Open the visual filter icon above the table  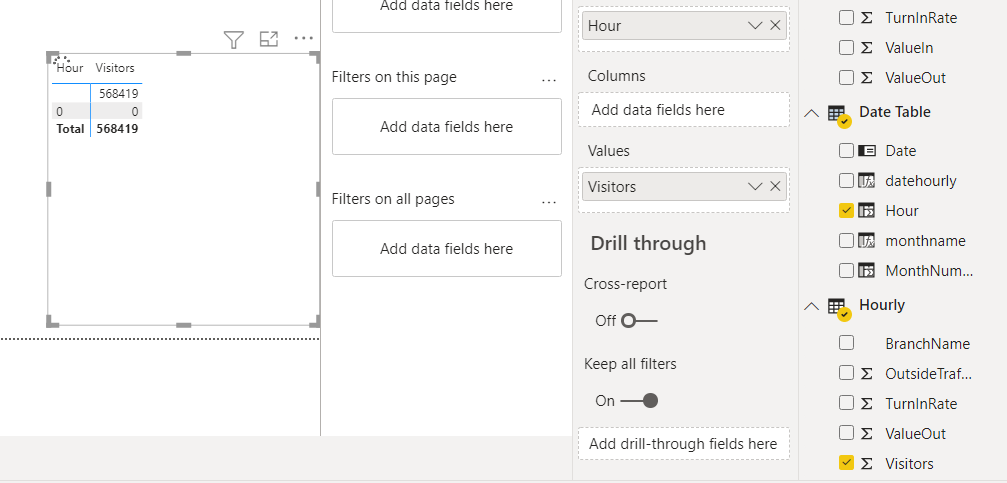click(x=234, y=40)
